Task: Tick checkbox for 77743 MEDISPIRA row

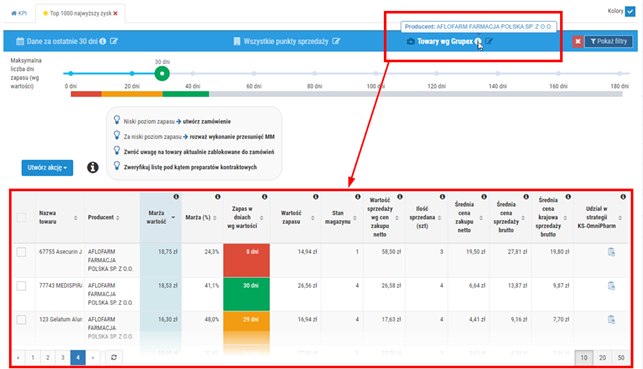Action: pyautogui.click(x=21, y=286)
